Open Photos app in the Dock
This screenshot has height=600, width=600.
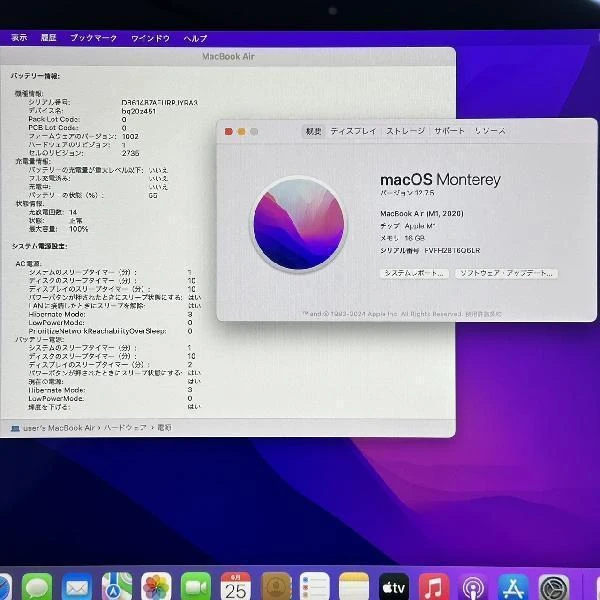point(156,587)
